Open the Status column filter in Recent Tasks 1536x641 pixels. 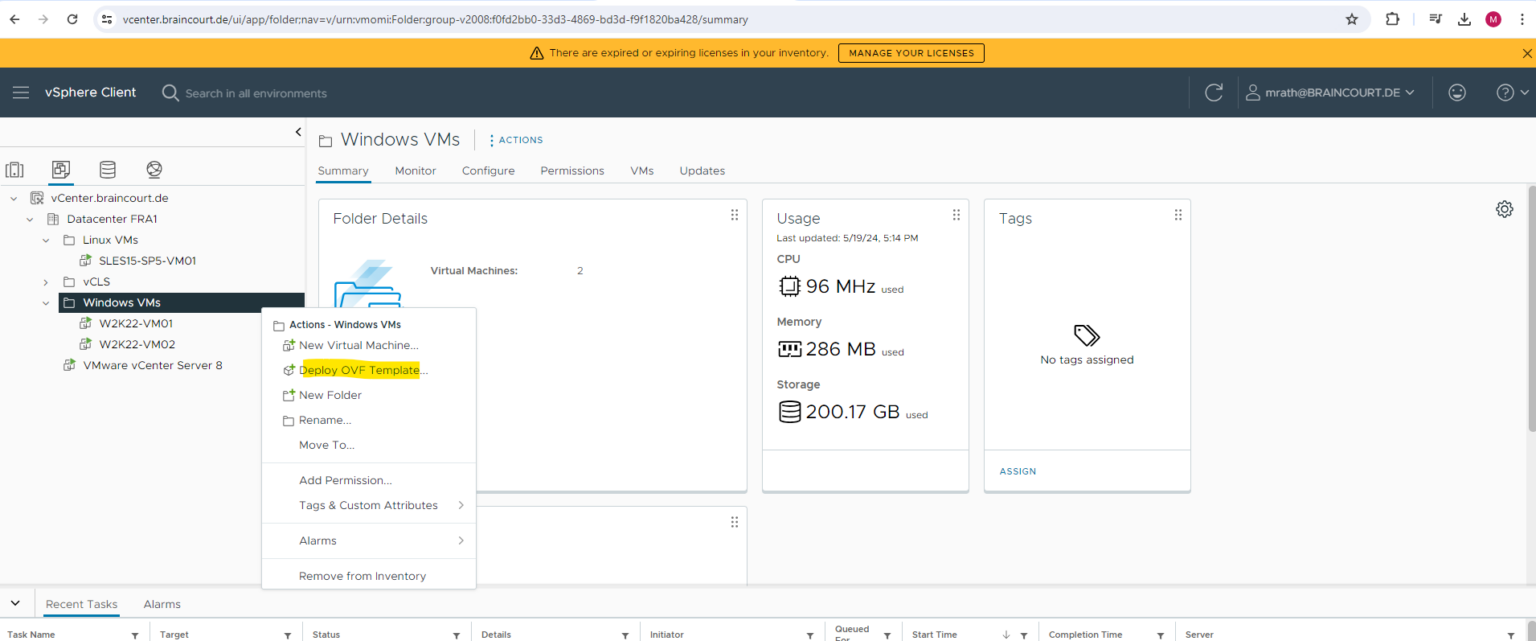point(455,634)
